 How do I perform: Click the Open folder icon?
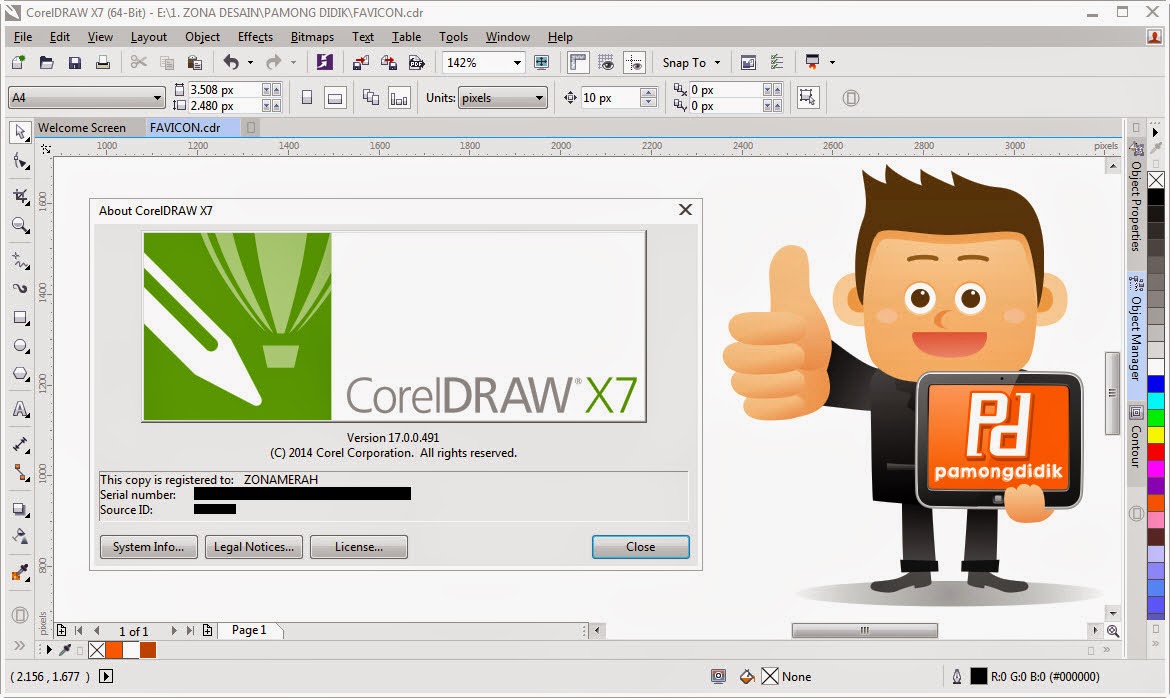[x=46, y=63]
